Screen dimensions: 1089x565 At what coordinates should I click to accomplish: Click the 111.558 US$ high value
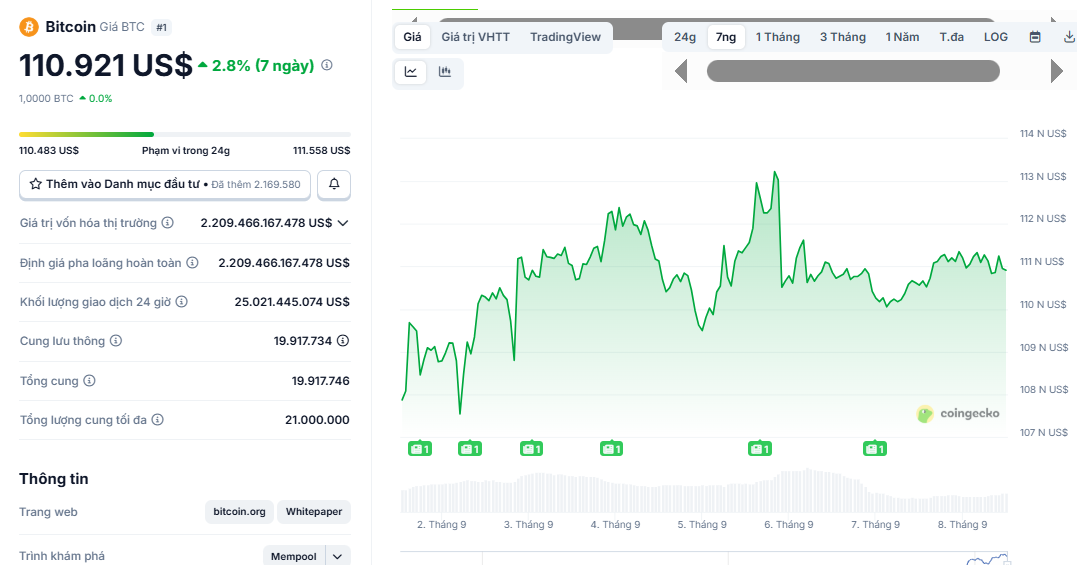click(322, 151)
